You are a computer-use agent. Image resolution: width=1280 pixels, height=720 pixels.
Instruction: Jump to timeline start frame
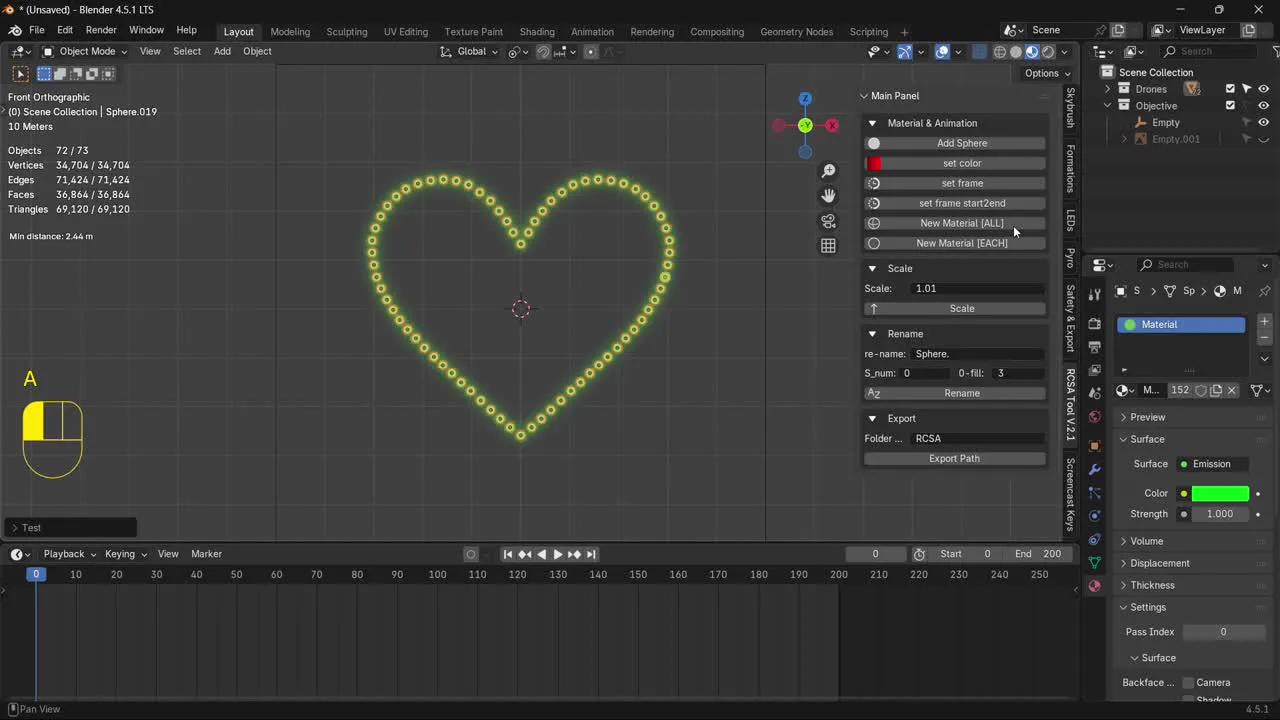coord(508,554)
